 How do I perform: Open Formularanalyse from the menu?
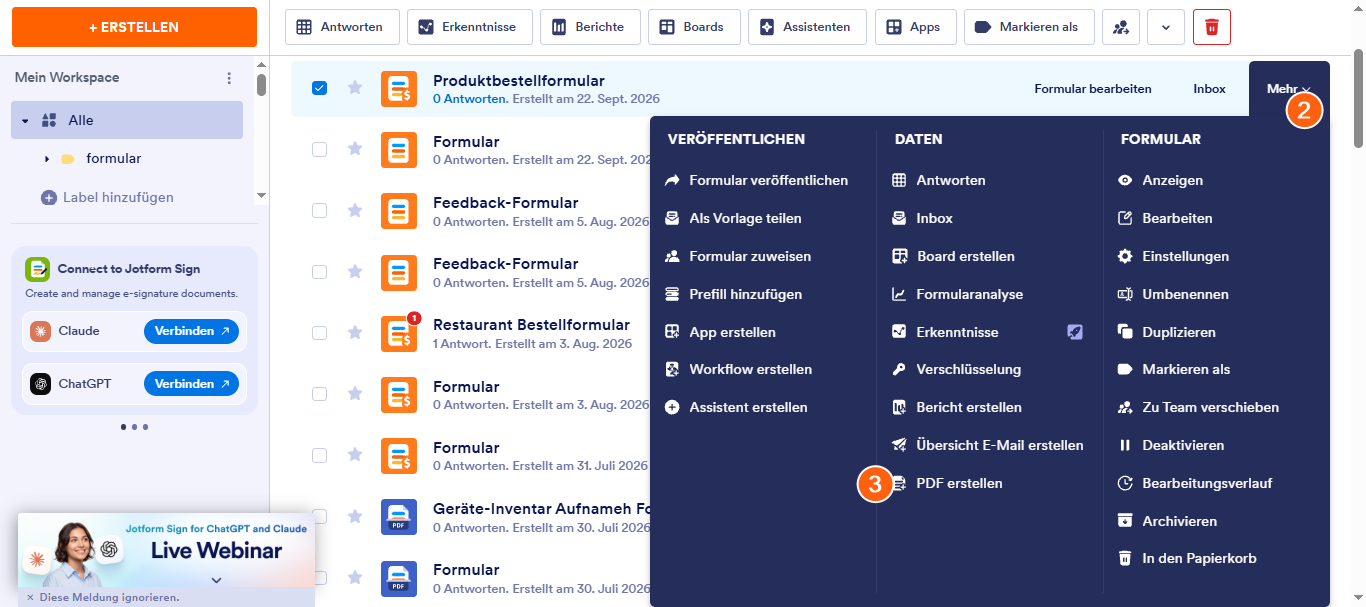point(957,294)
